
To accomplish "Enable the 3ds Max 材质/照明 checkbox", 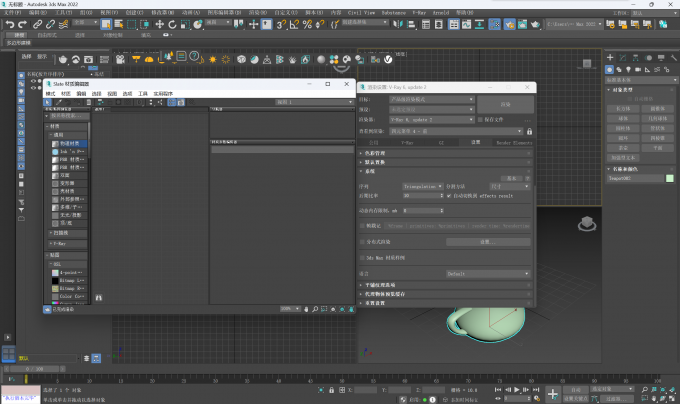I will pyautogui.click(x=362, y=258).
